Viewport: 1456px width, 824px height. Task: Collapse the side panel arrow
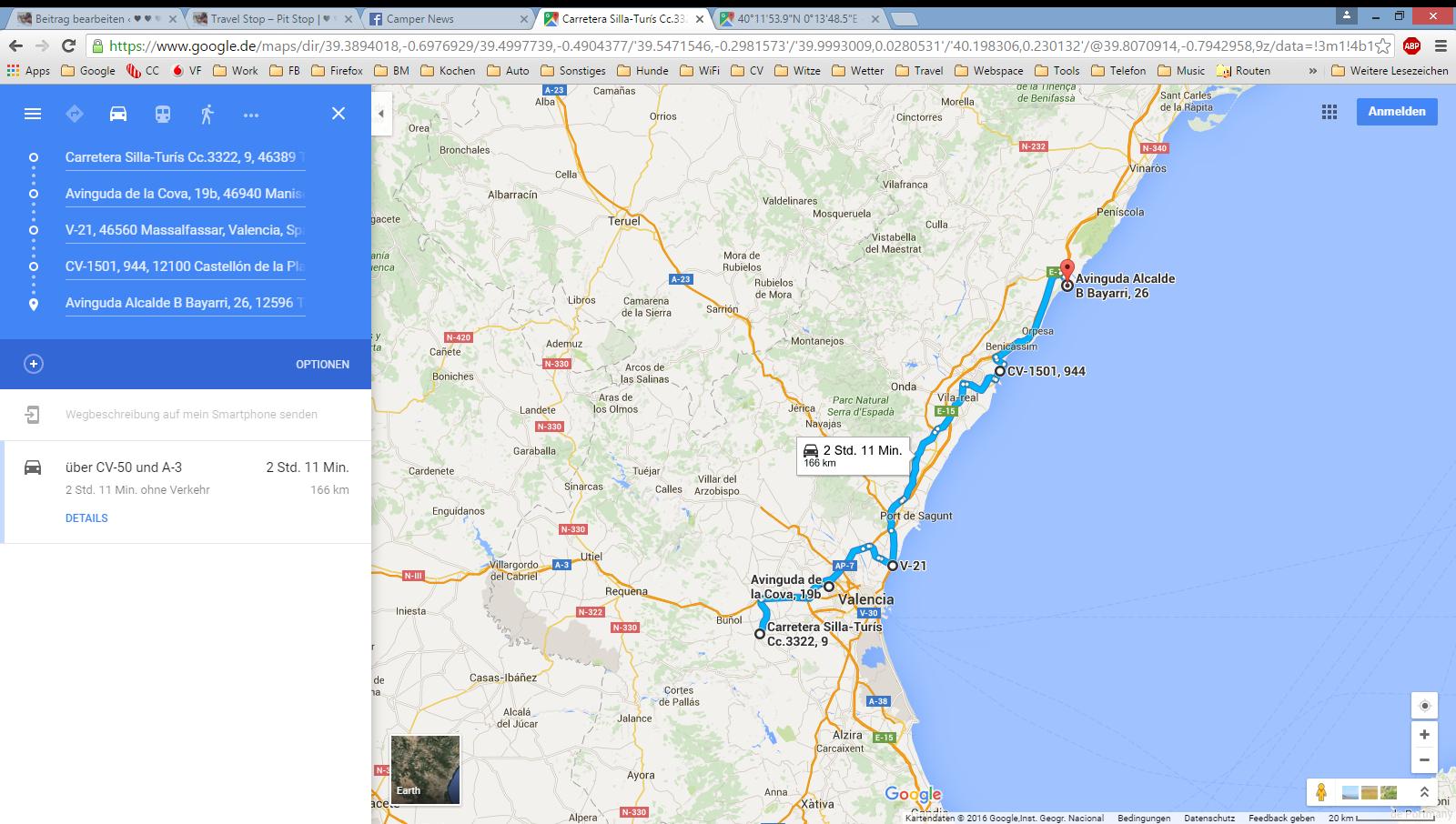tap(381, 114)
